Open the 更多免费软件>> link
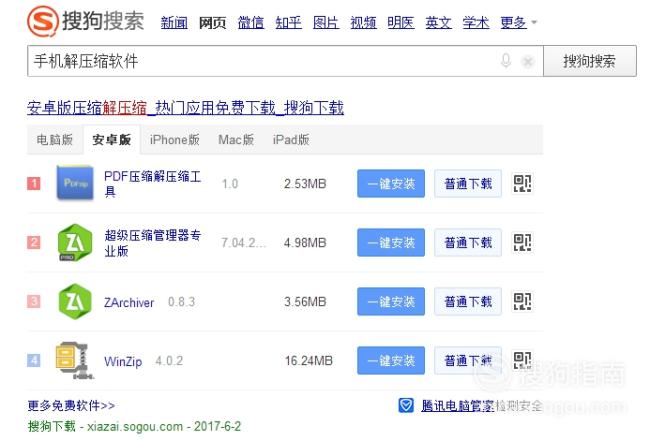Image resolution: width=650 pixels, height=441 pixels. click(71, 405)
